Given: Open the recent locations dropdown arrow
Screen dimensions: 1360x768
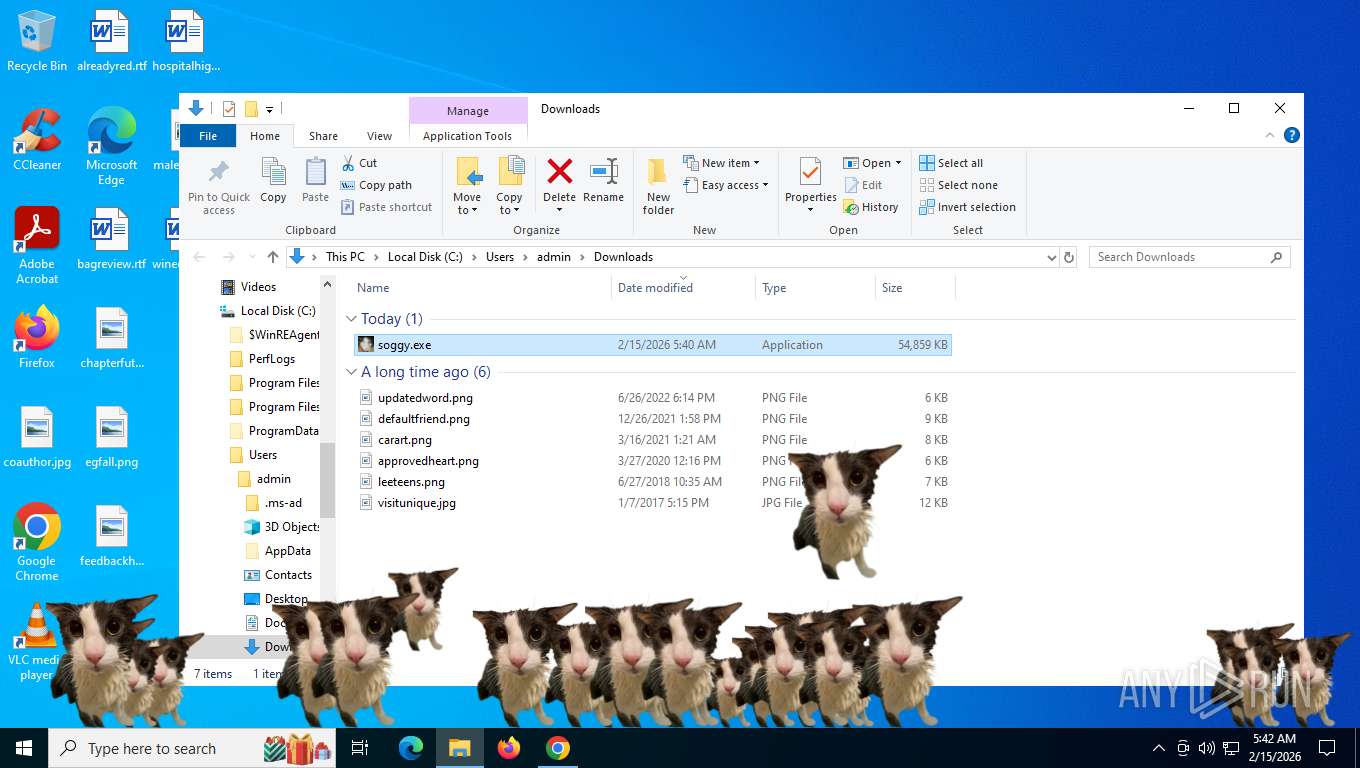Looking at the screenshot, I should (x=250, y=257).
